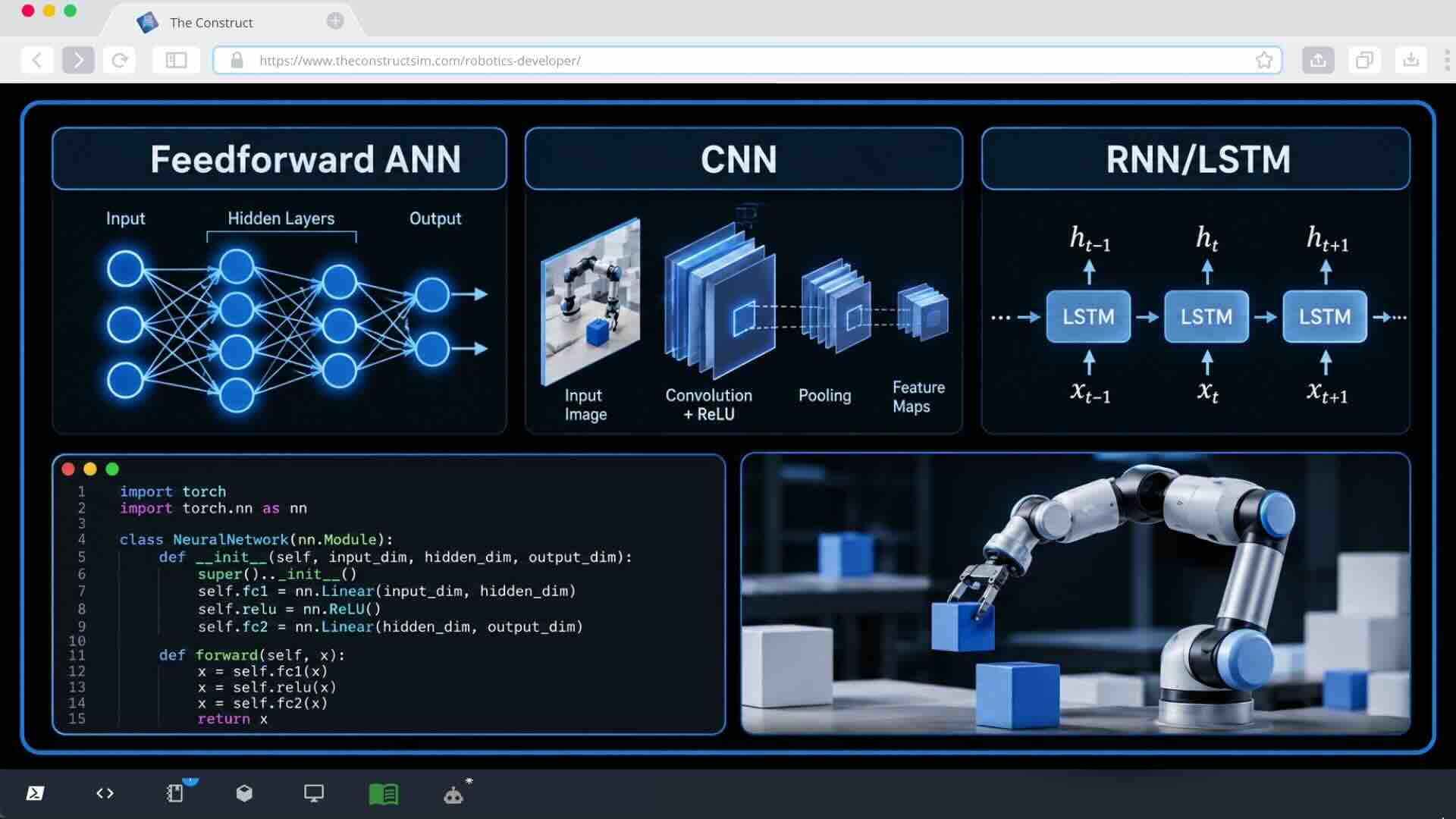Click the RNN/LSTM heading

tap(1198, 158)
